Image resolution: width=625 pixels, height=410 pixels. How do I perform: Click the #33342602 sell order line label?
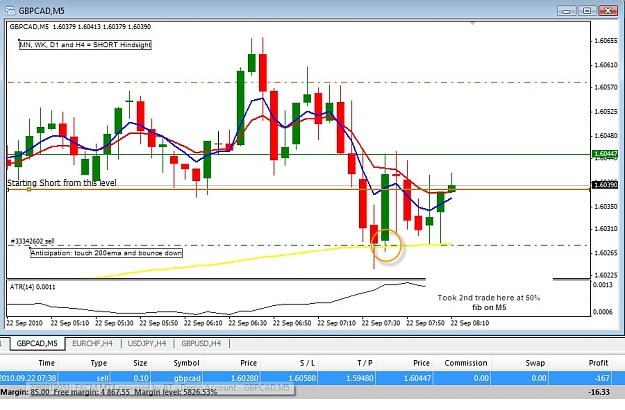32,241
